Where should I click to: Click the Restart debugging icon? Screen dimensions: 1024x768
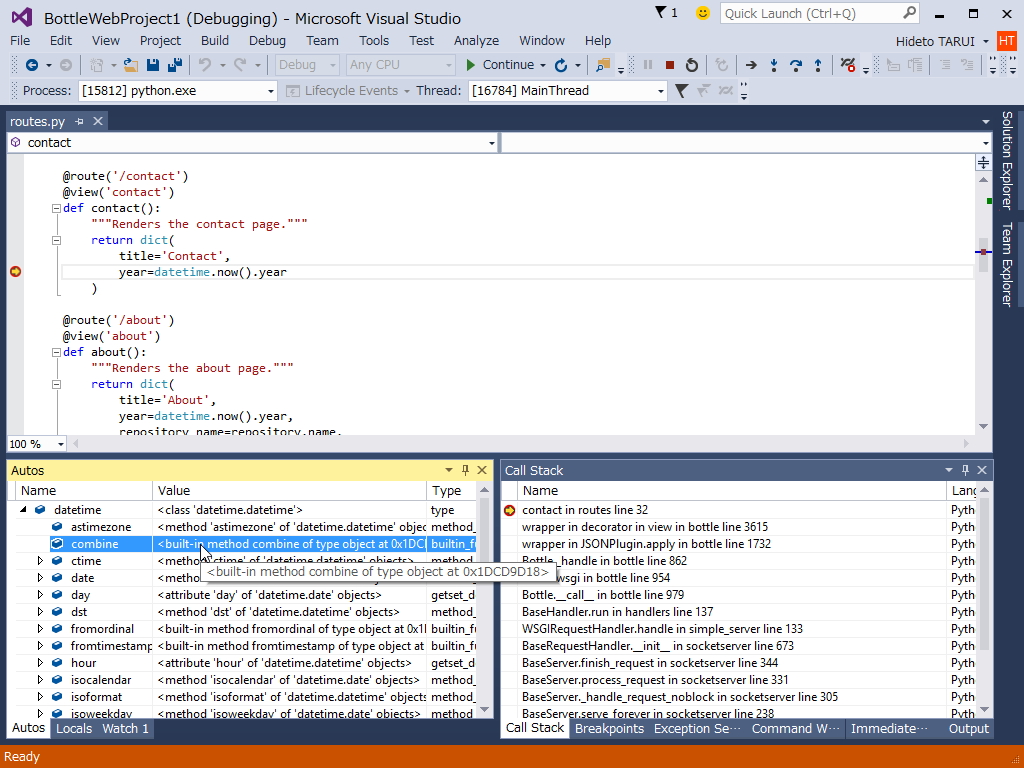click(691, 65)
